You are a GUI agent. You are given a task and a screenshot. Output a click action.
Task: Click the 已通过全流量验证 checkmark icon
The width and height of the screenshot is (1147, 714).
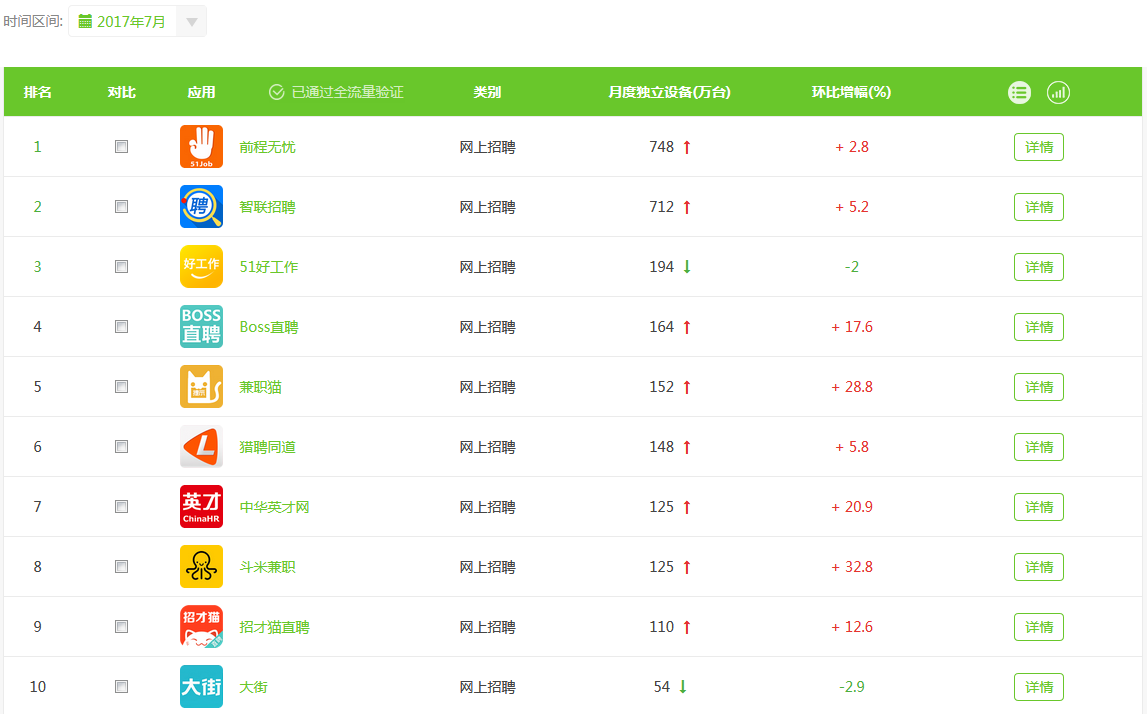tap(277, 92)
